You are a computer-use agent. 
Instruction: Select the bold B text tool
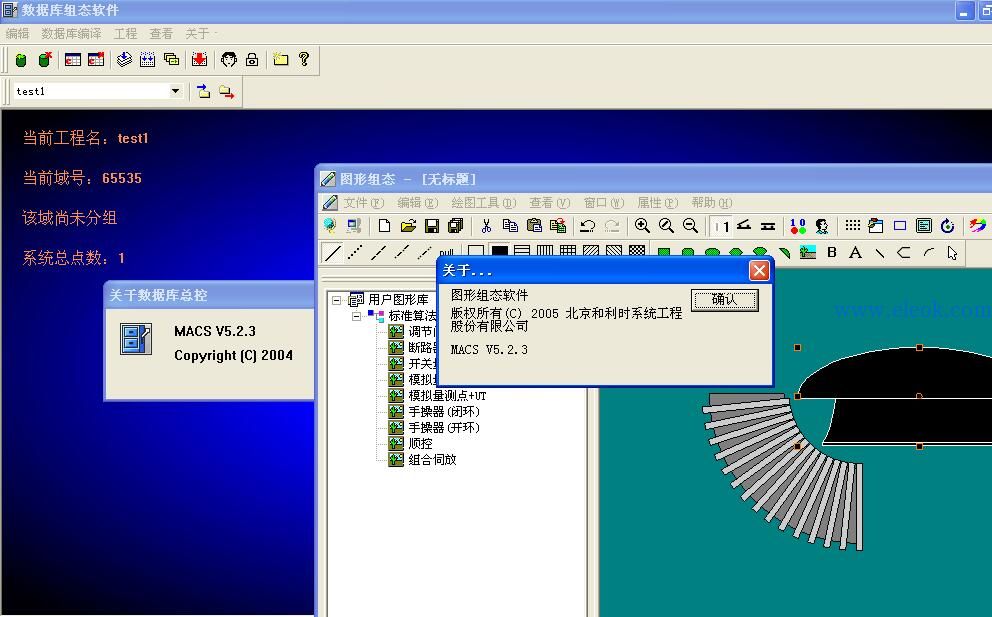[832, 252]
